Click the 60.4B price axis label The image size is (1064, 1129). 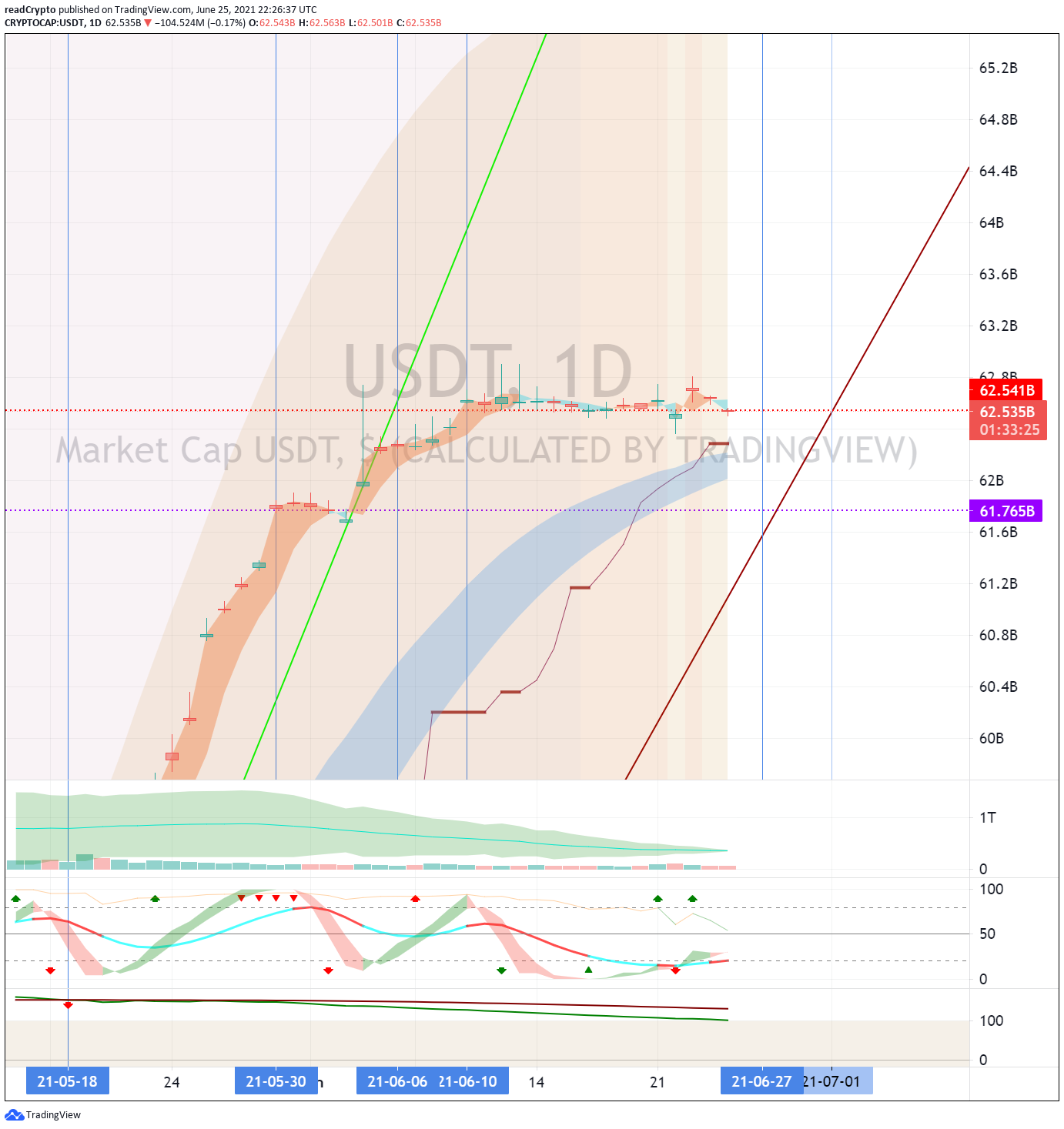pyautogui.click(x=998, y=686)
